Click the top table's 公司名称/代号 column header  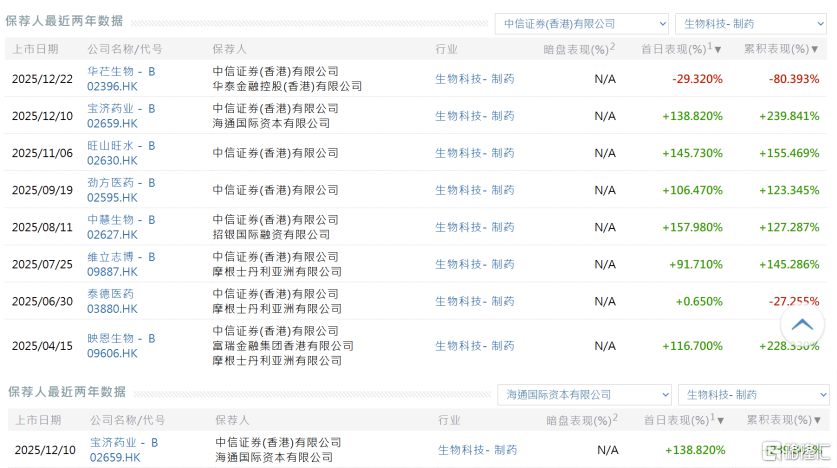point(125,49)
